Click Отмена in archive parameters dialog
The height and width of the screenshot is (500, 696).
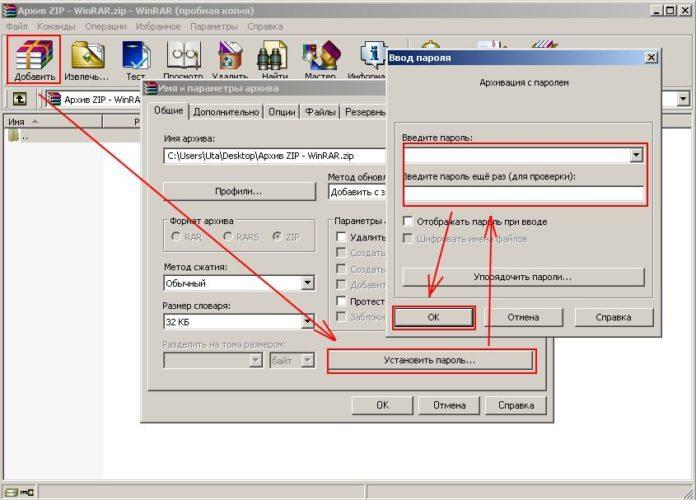click(x=449, y=405)
